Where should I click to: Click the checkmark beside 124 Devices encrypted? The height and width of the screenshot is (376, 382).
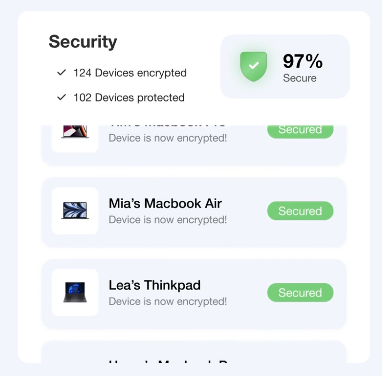[62, 72]
